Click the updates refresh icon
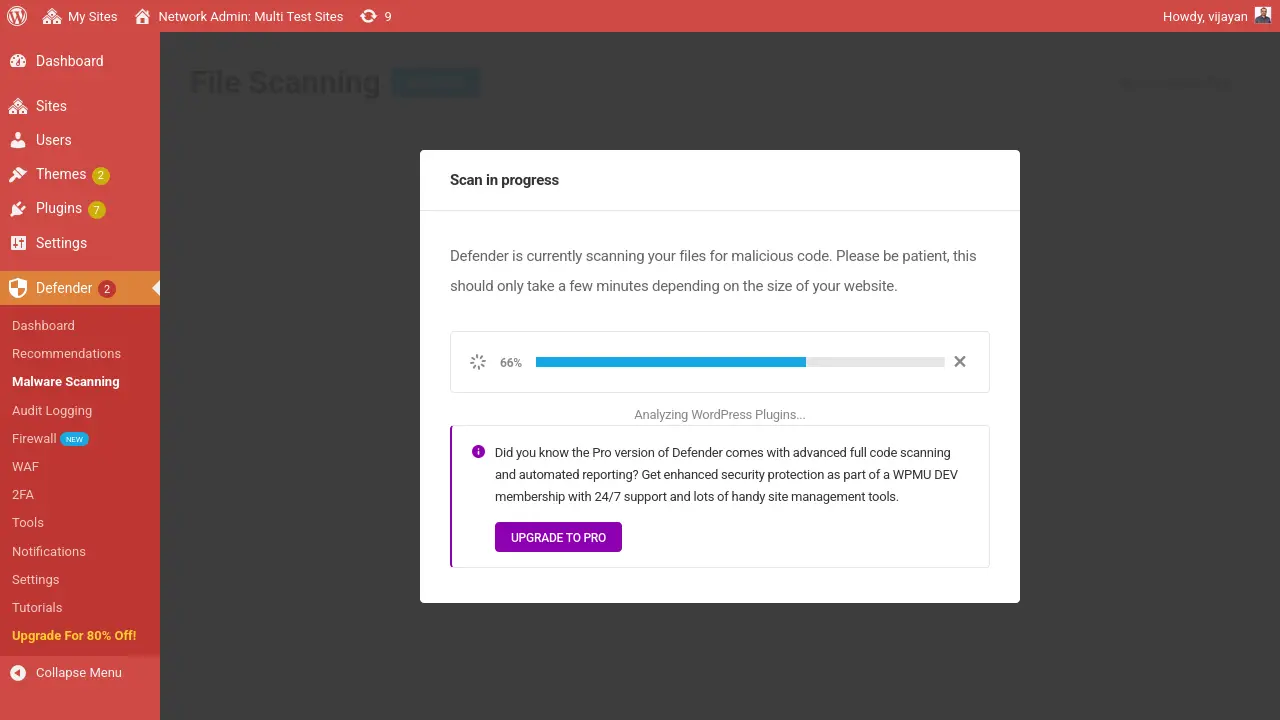Image resolution: width=1280 pixels, height=720 pixels. pos(369,16)
